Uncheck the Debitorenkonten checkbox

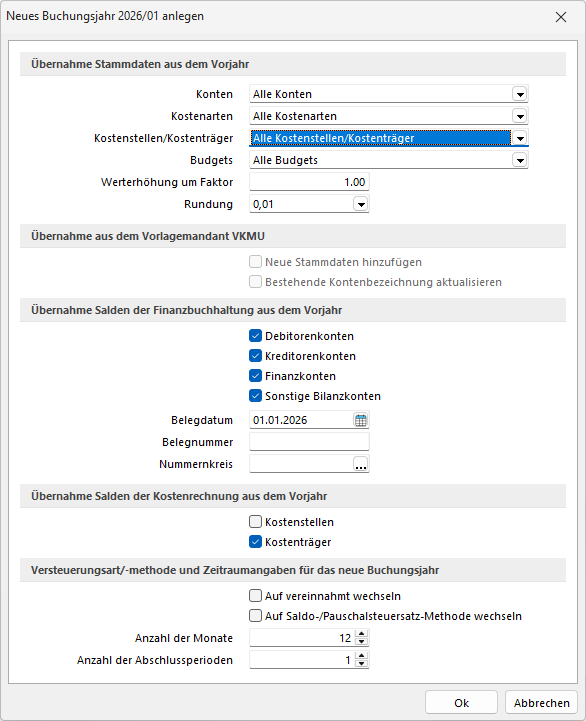click(255, 336)
